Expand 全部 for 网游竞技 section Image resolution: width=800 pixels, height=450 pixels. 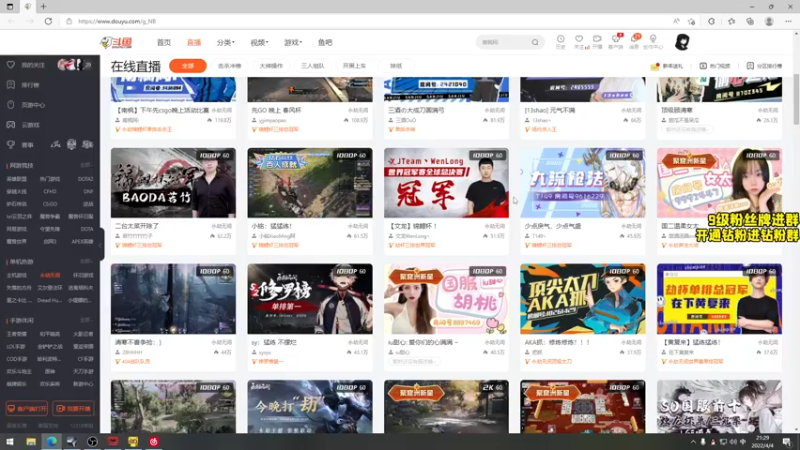pyautogui.click(x=86, y=165)
